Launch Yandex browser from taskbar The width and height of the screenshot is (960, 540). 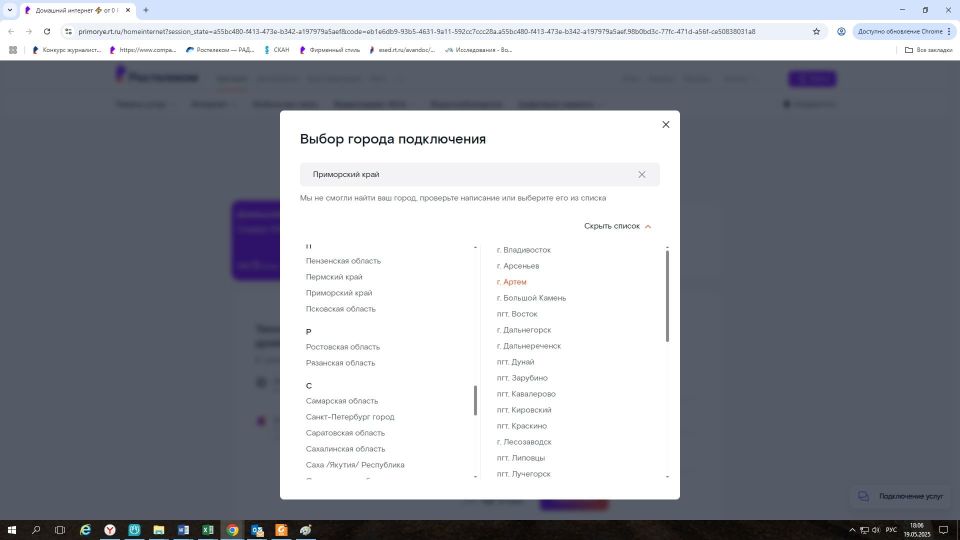tap(110, 530)
